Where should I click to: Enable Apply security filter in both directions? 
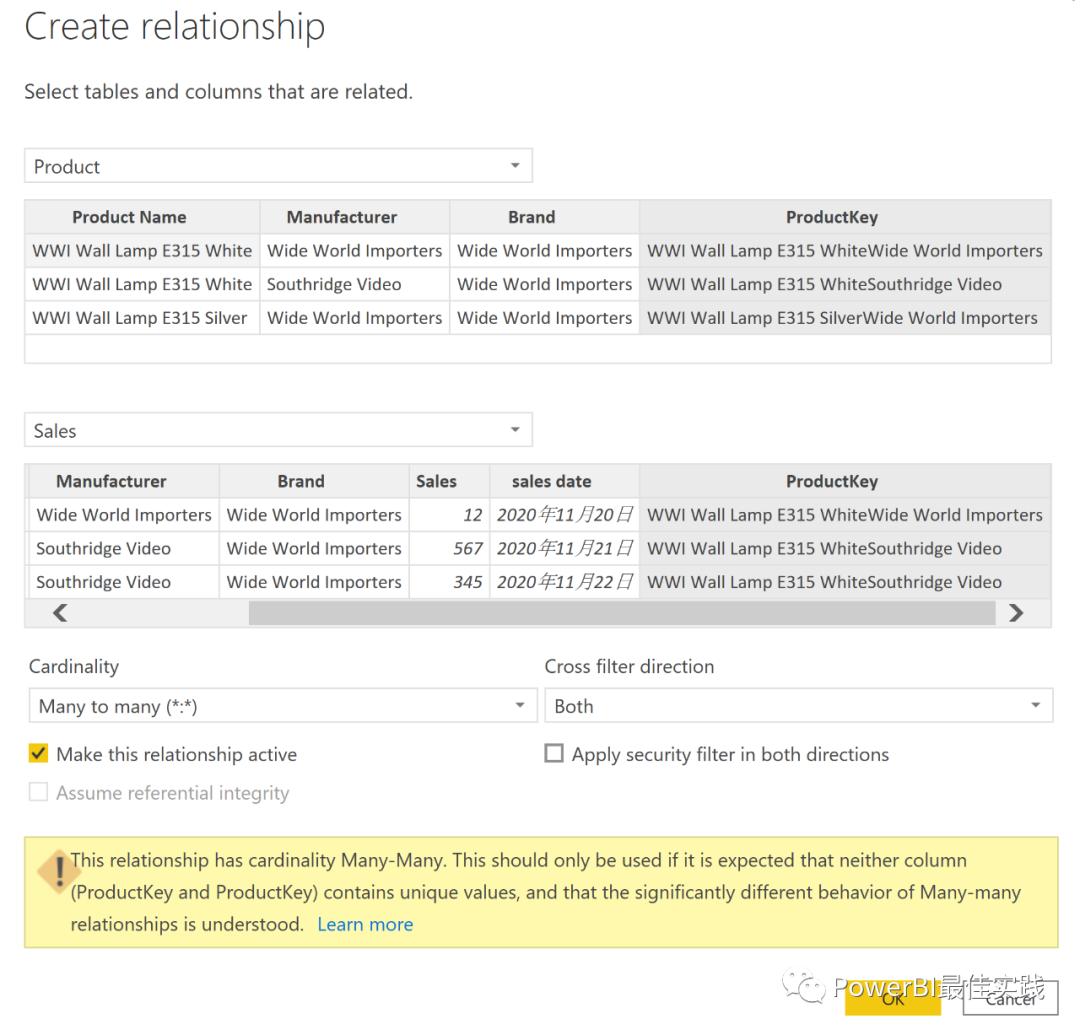click(554, 754)
